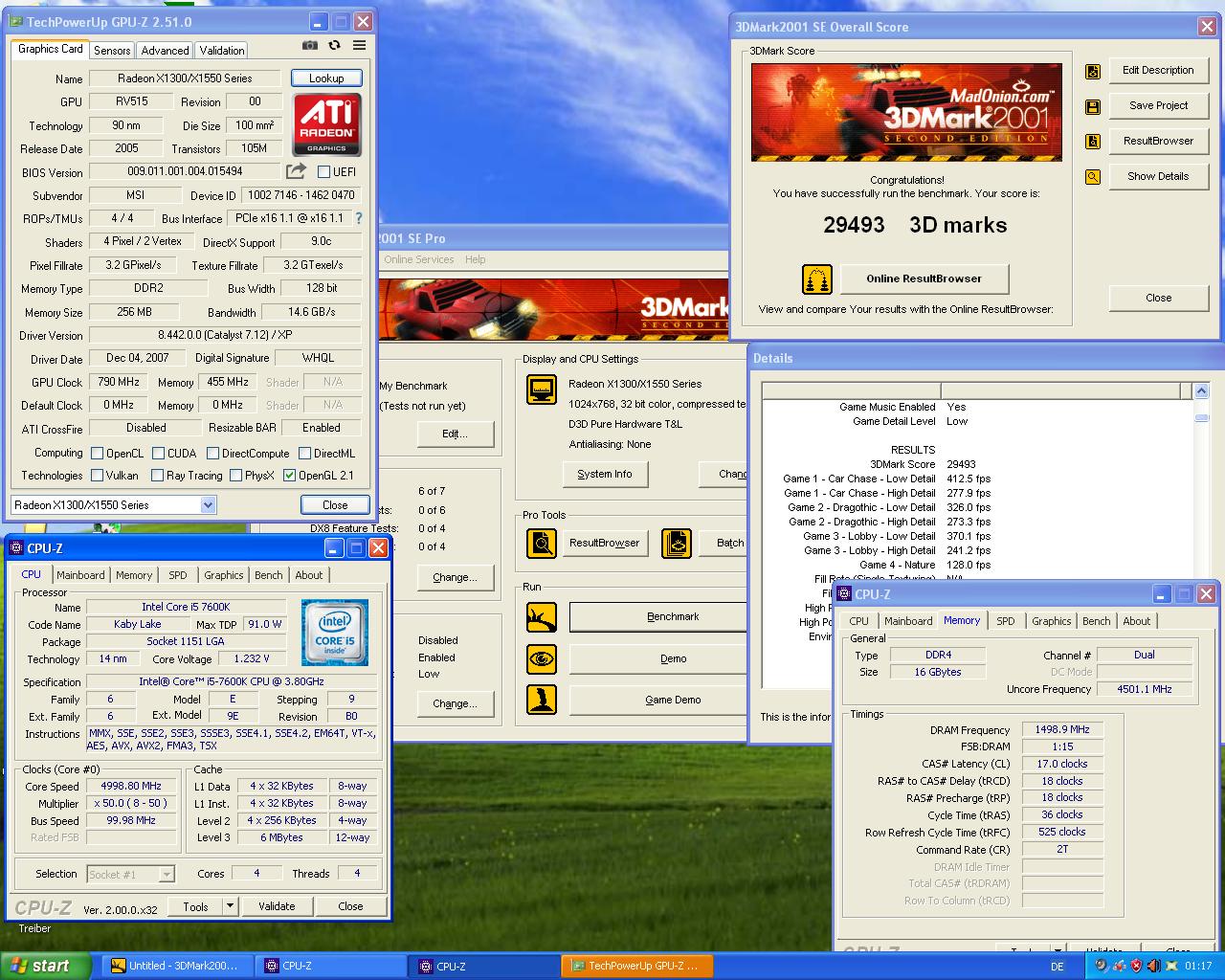The image size is (1225, 980).
Task: Open the Radeon X1300/X1550 Series GPU dropdown
Action: coord(208,505)
